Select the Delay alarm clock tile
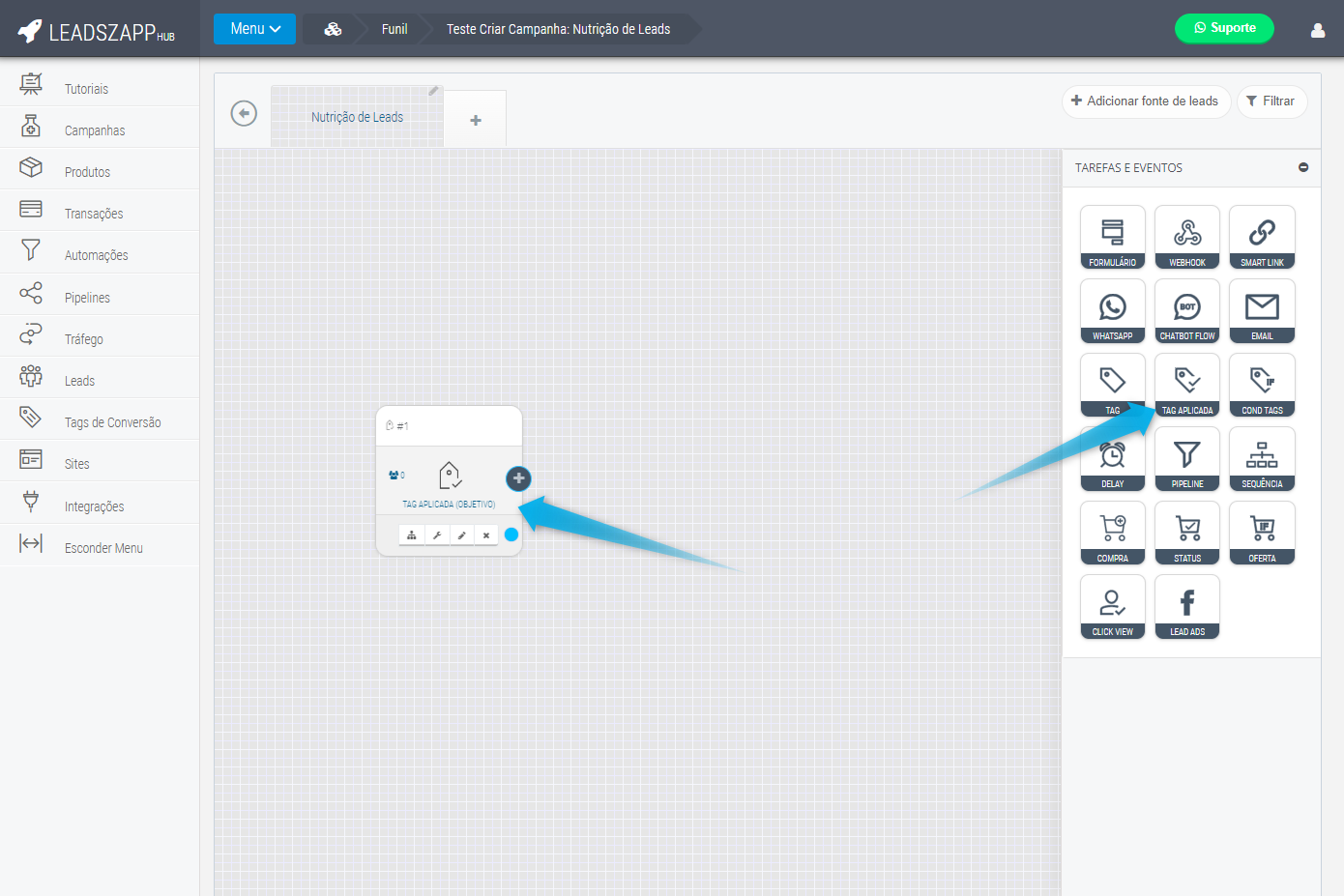The image size is (1344, 896). pyautogui.click(x=1112, y=458)
